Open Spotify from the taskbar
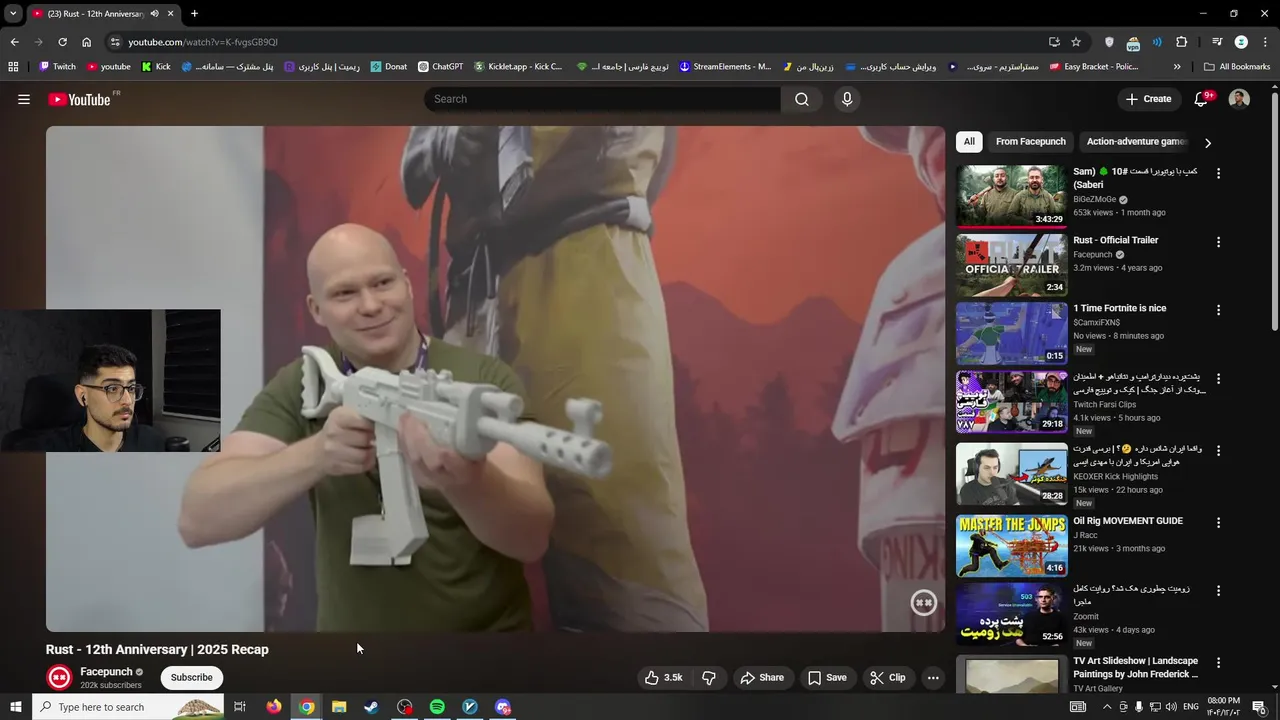Image resolution: width=1280 pixels, height=720 pixels. (437, 707)
